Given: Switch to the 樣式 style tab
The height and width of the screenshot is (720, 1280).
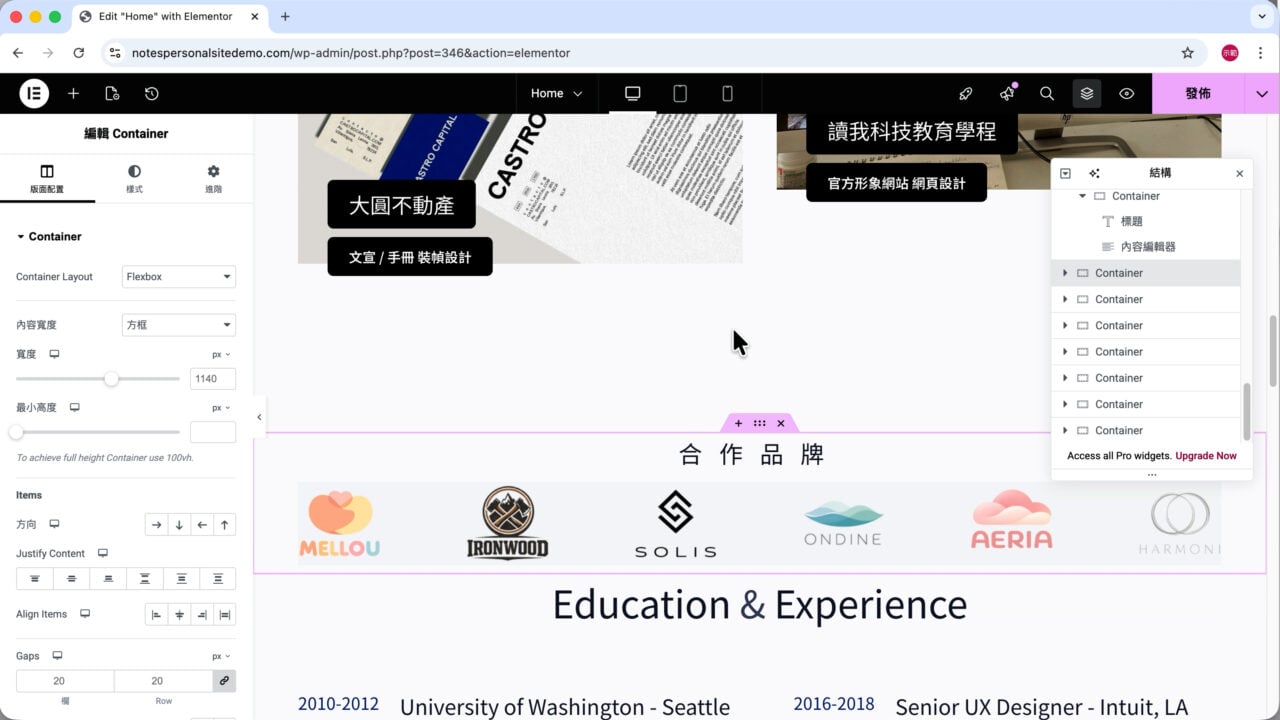Looking at the screenshot, I should point(134,179).
